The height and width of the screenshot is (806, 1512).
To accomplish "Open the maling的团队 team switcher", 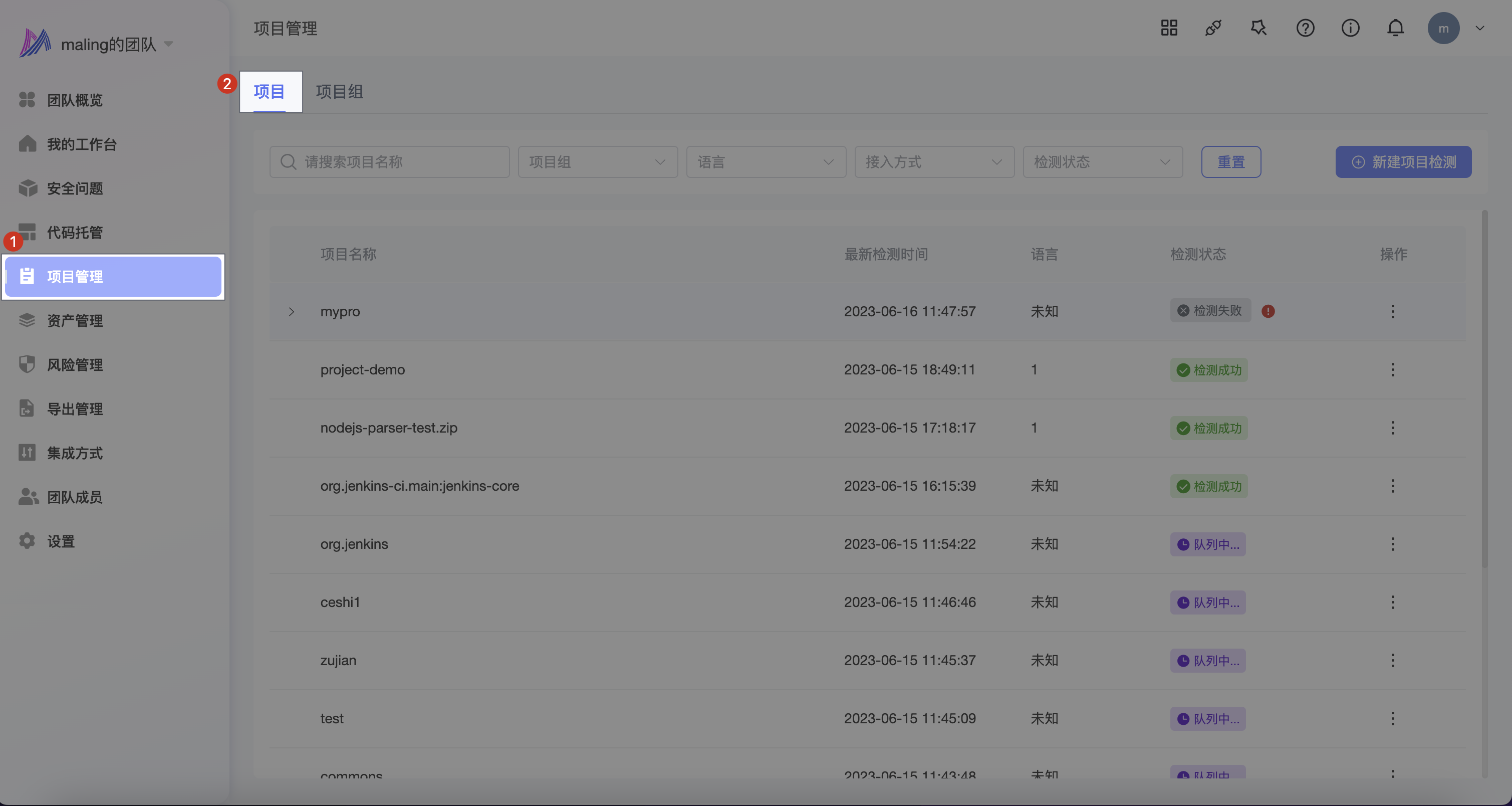I will (109, 45).
